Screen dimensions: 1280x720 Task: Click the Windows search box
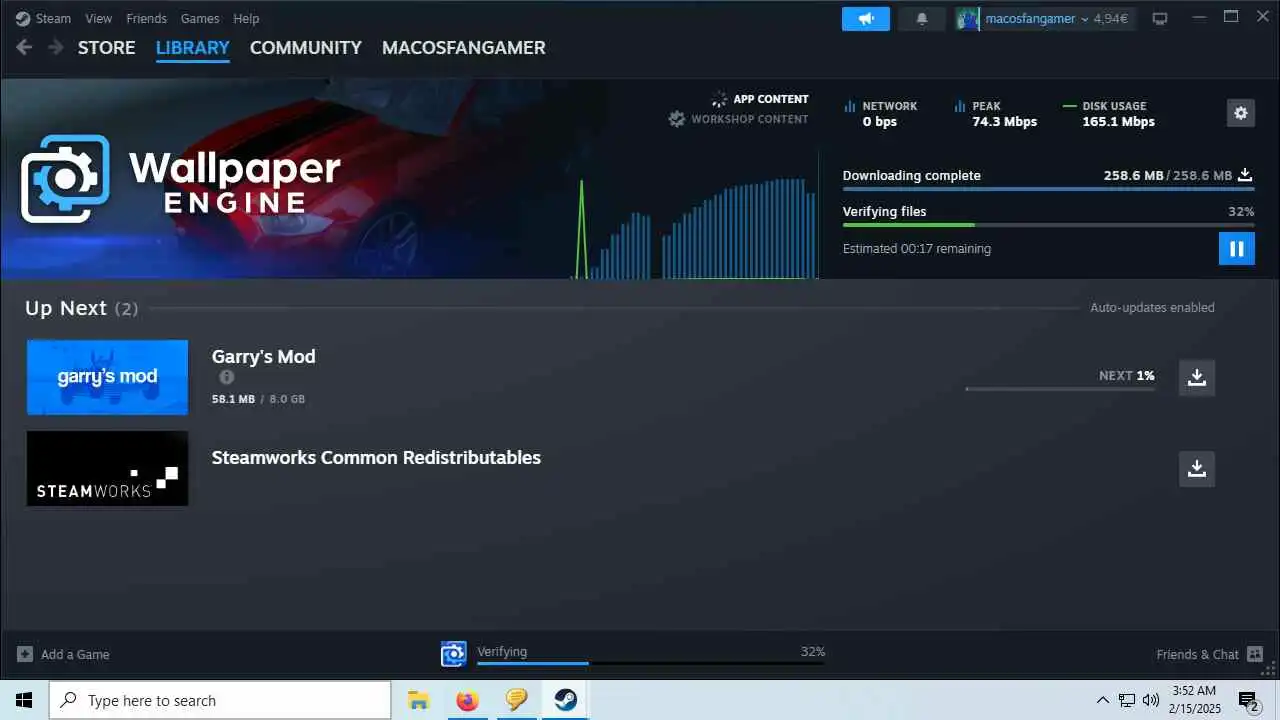[x=220, y=700]
